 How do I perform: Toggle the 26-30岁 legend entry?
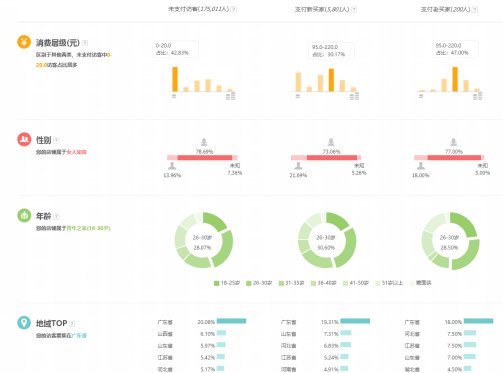(259, 283)
